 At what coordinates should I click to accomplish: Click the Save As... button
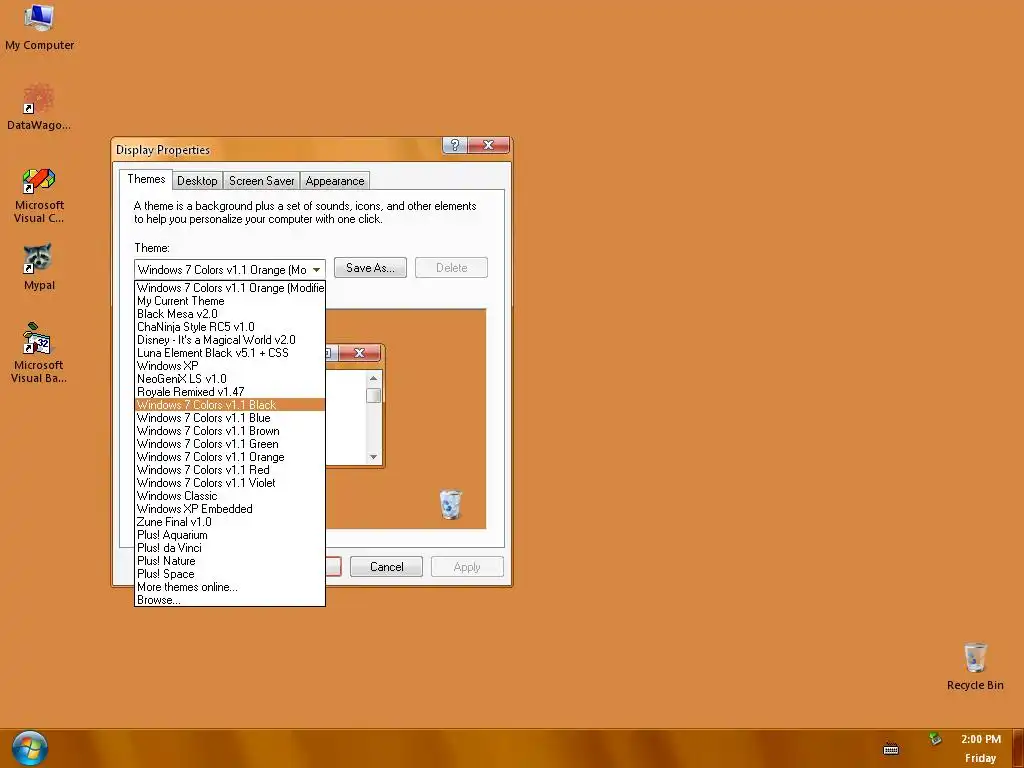[x=370, y=268]
